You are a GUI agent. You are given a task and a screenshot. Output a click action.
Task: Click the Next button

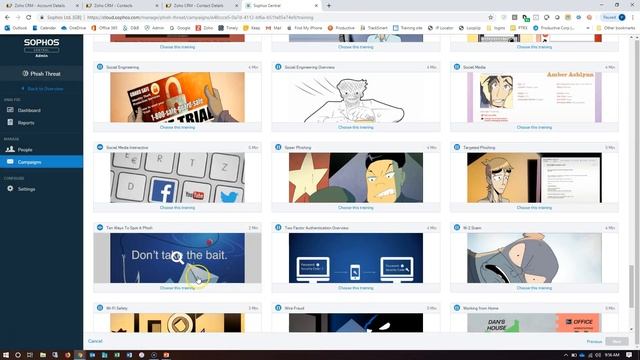point(617,341)
